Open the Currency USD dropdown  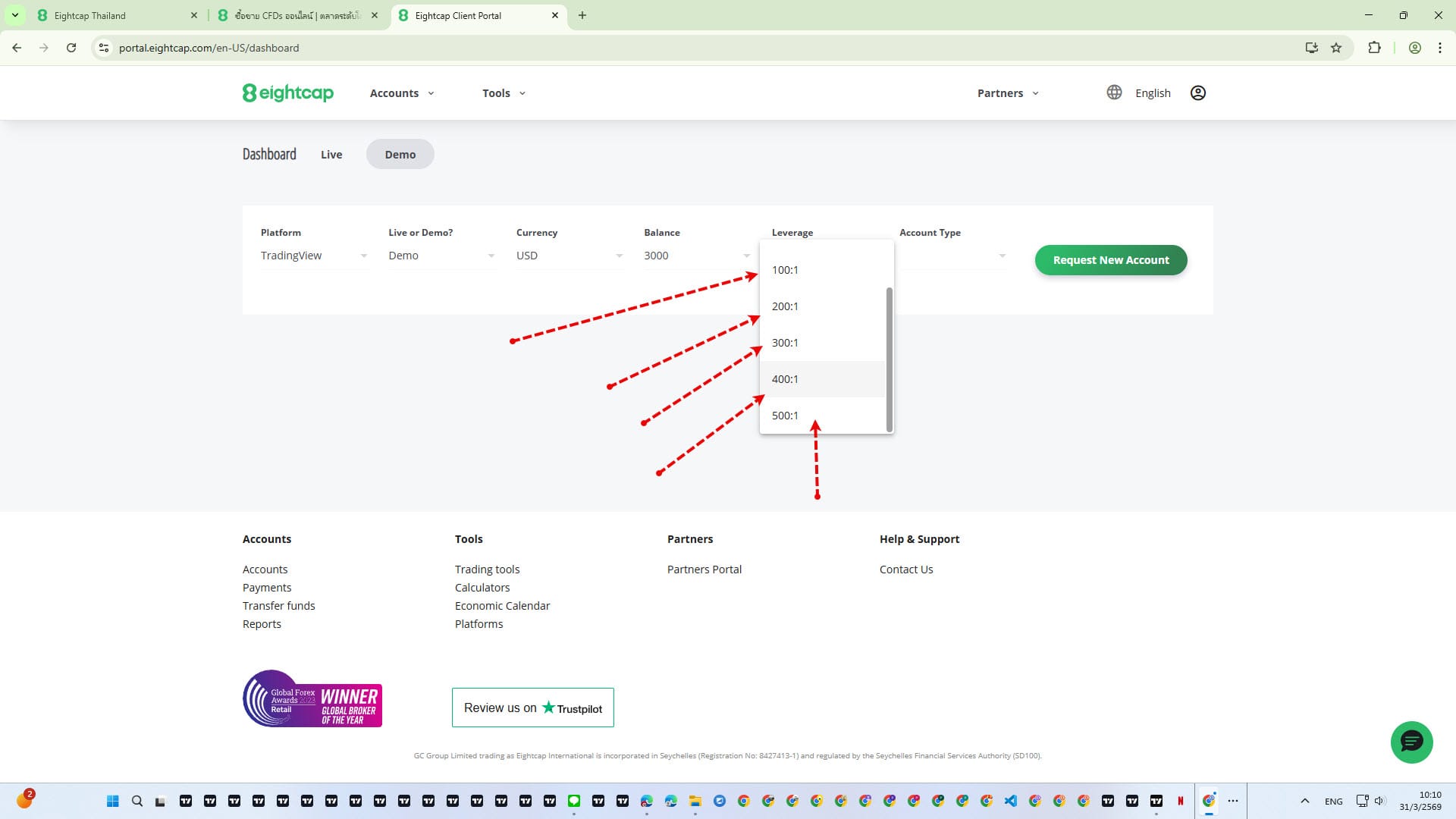point(569,256)
